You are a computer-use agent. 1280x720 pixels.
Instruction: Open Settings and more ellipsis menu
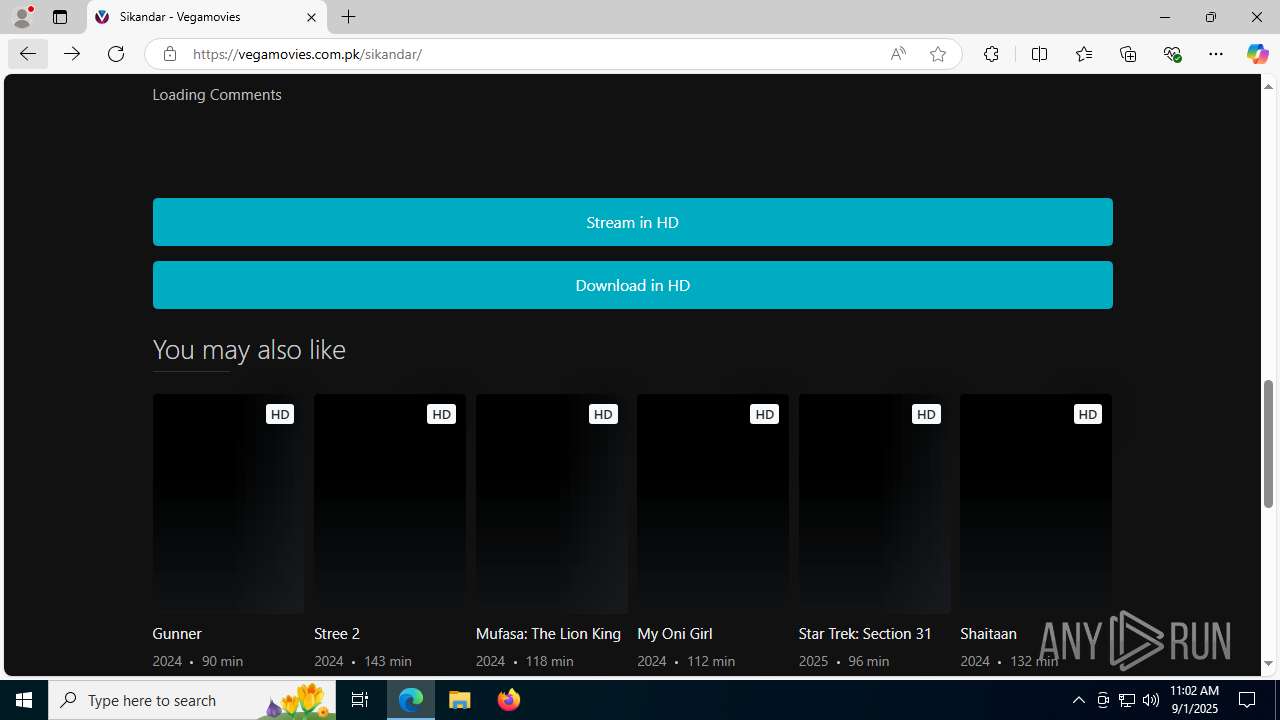[1216, 54]
